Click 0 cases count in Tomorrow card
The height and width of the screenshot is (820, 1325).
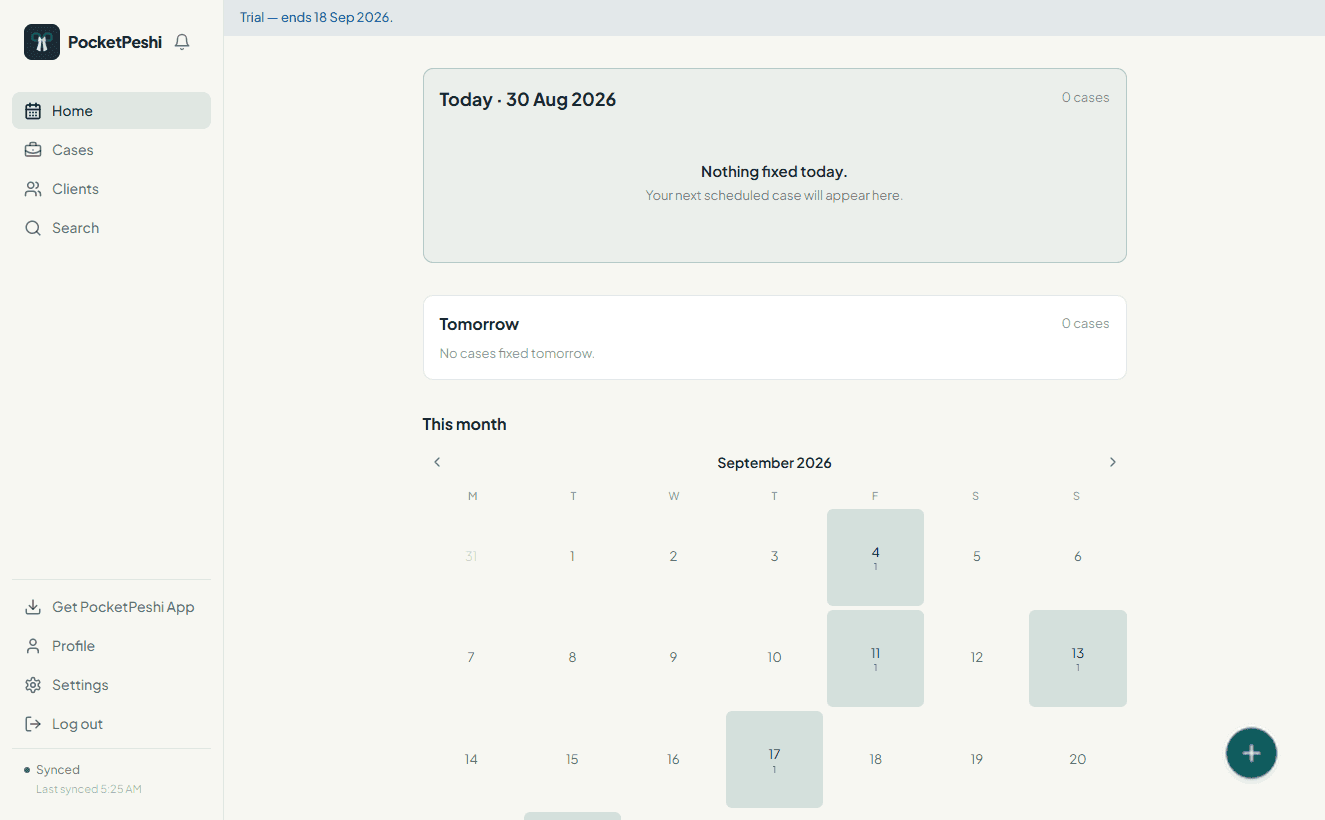click(1085, 323)
